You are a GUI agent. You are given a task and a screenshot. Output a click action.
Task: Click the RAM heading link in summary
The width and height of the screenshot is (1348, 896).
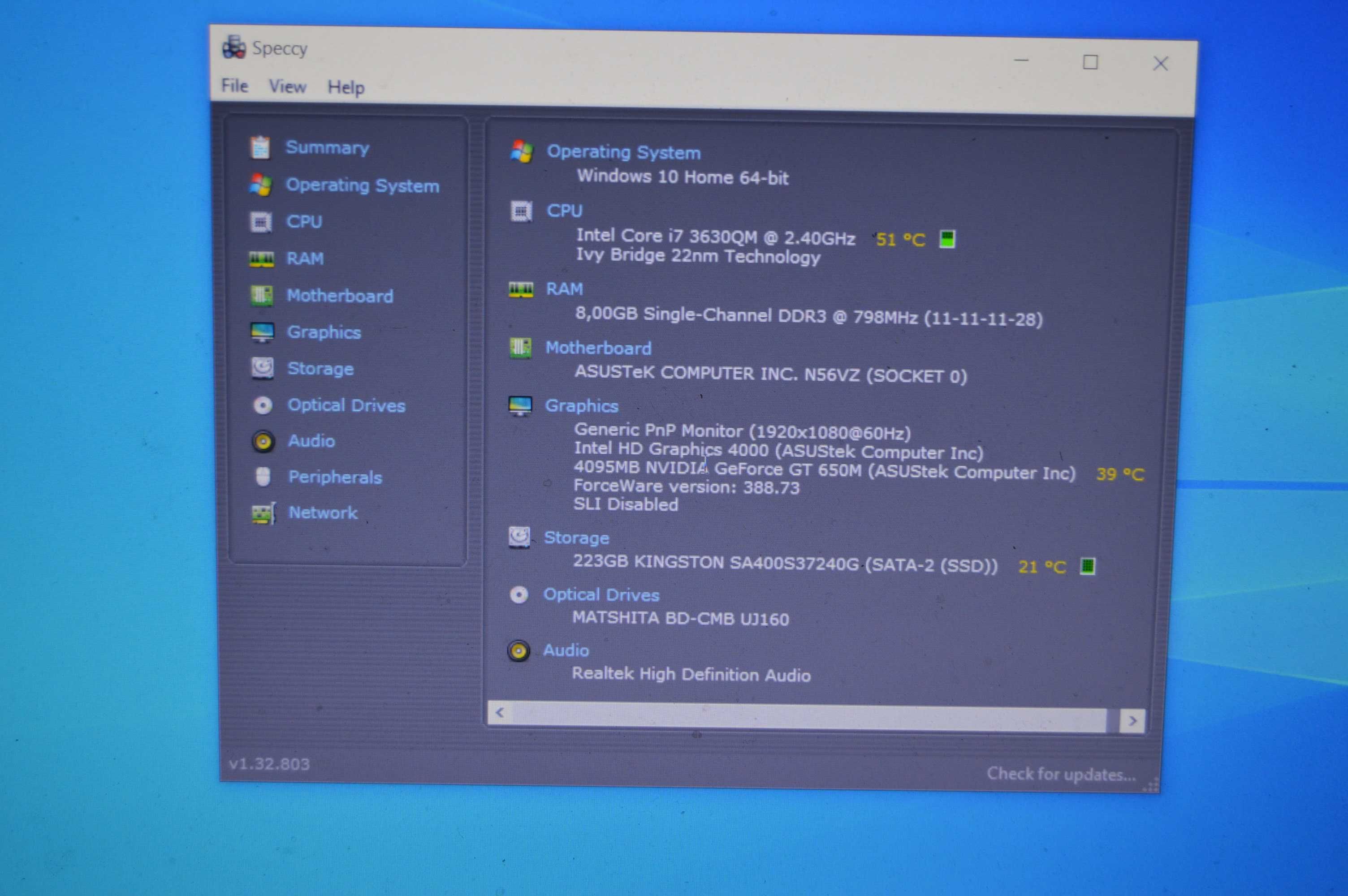565,289
